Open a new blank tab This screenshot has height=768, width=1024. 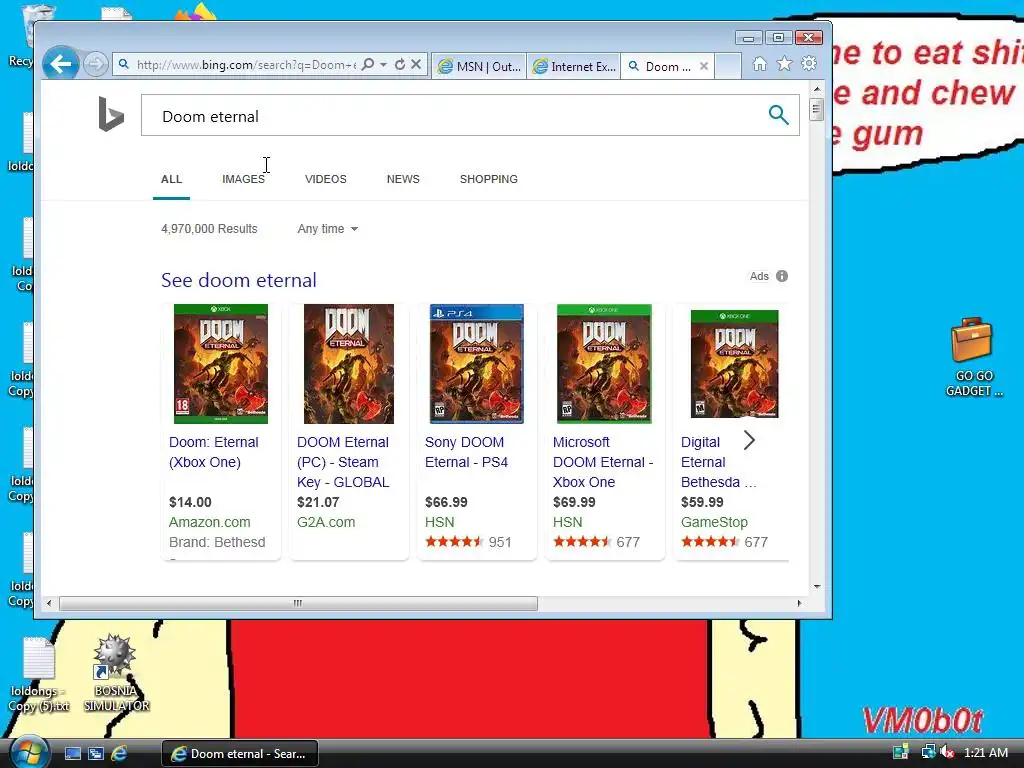click(728, 66)
